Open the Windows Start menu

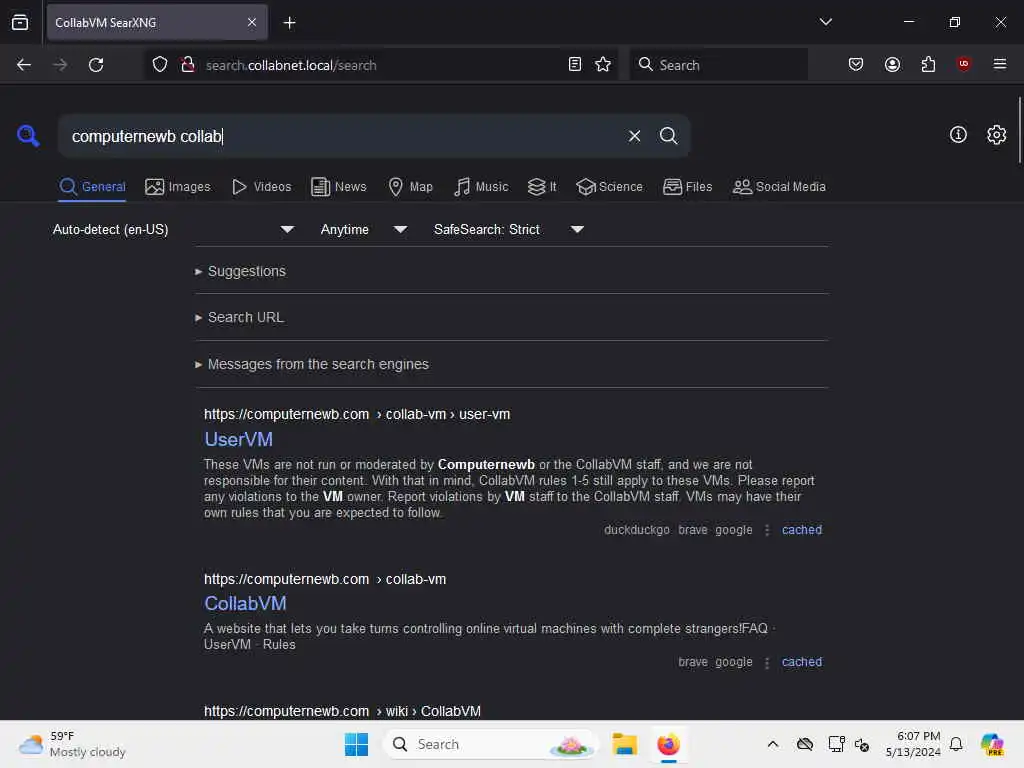357,744
